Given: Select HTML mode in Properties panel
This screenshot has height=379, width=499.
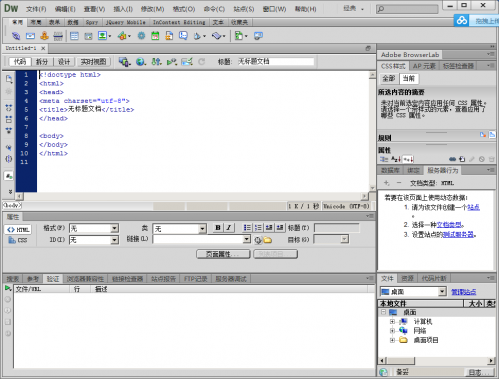Looking at the screenshot, I should coord(18,230).
